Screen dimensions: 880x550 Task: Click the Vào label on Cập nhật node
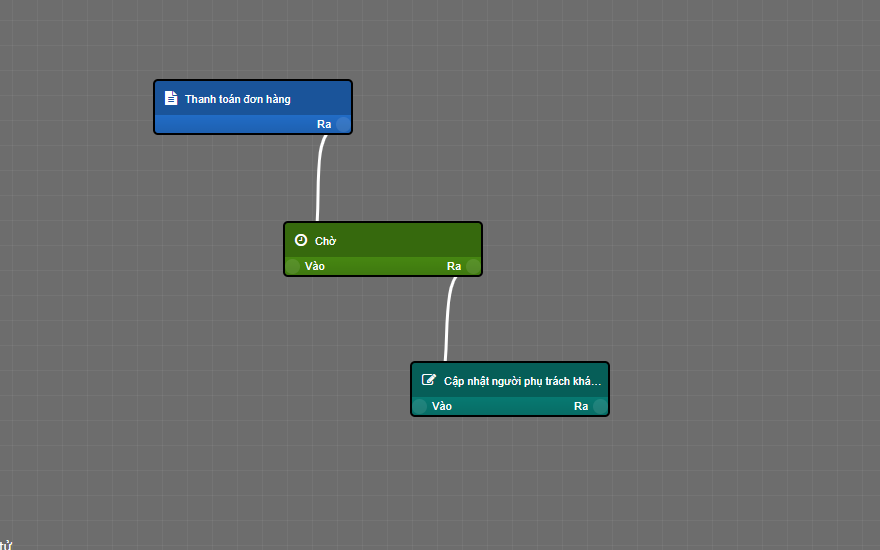tap(442, 406)
